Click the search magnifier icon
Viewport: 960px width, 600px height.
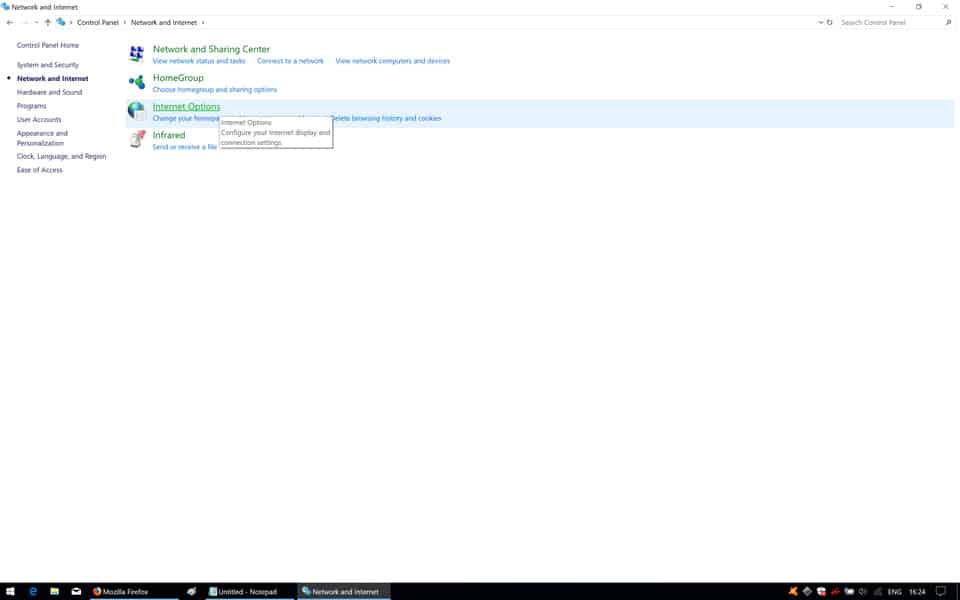(948, 23)
